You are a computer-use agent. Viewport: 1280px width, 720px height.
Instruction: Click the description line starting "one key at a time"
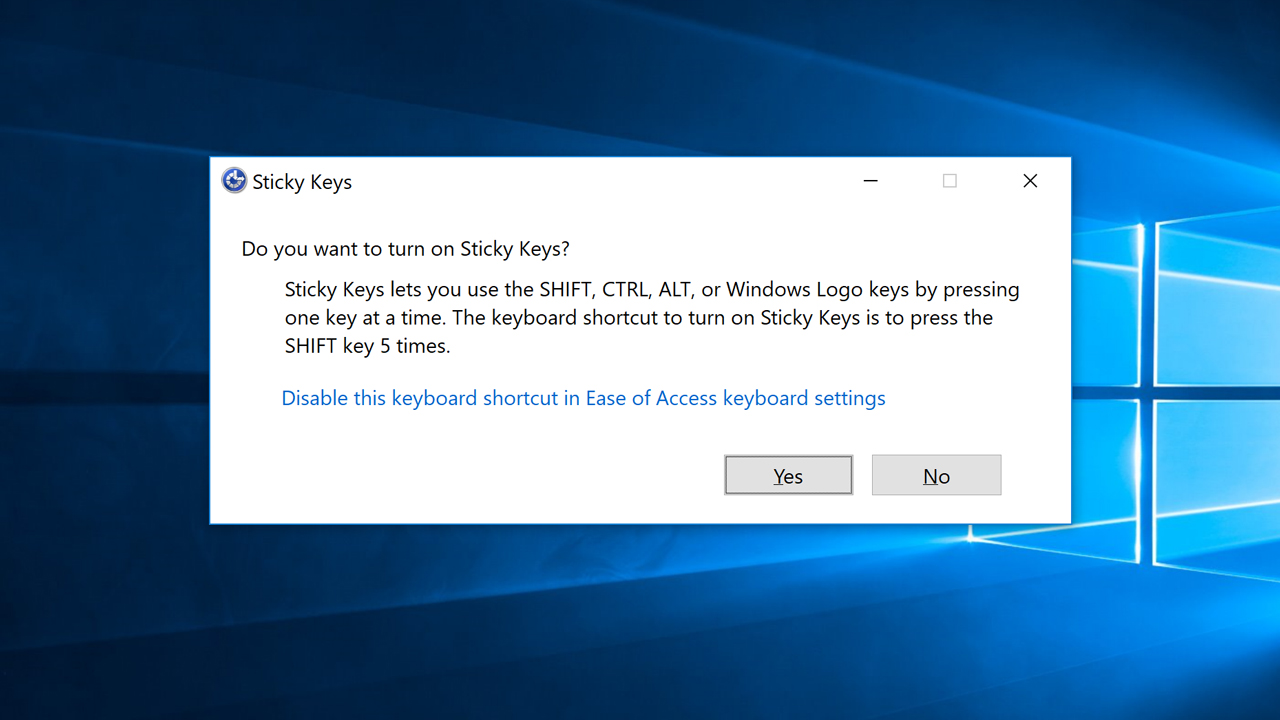click(638, 318)
